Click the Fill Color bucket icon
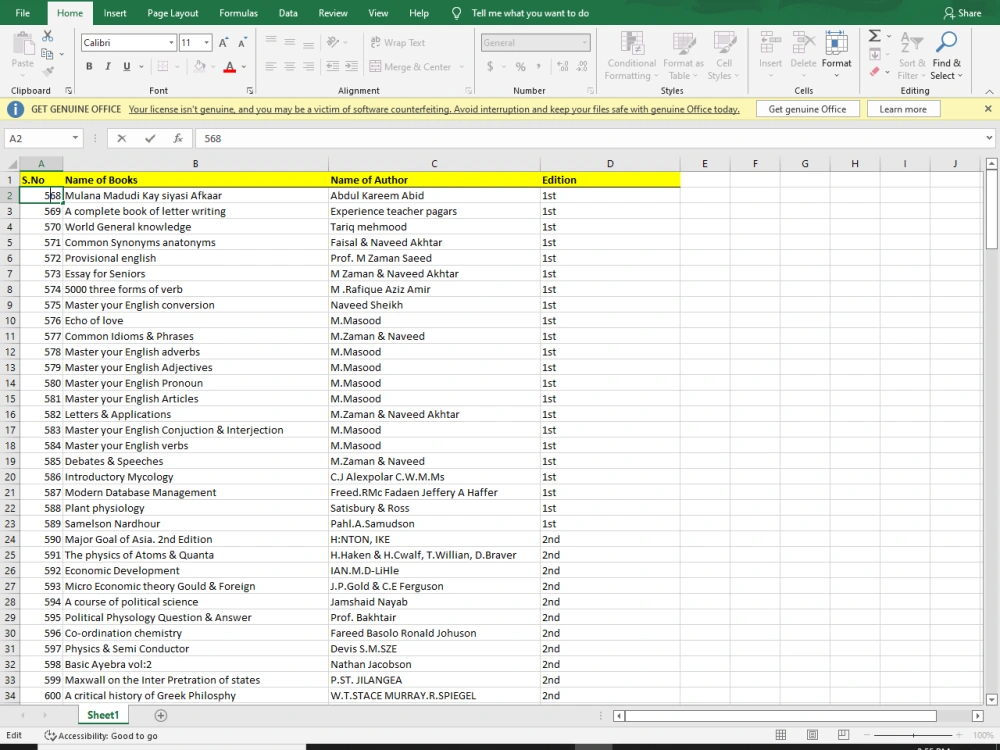 200,66
